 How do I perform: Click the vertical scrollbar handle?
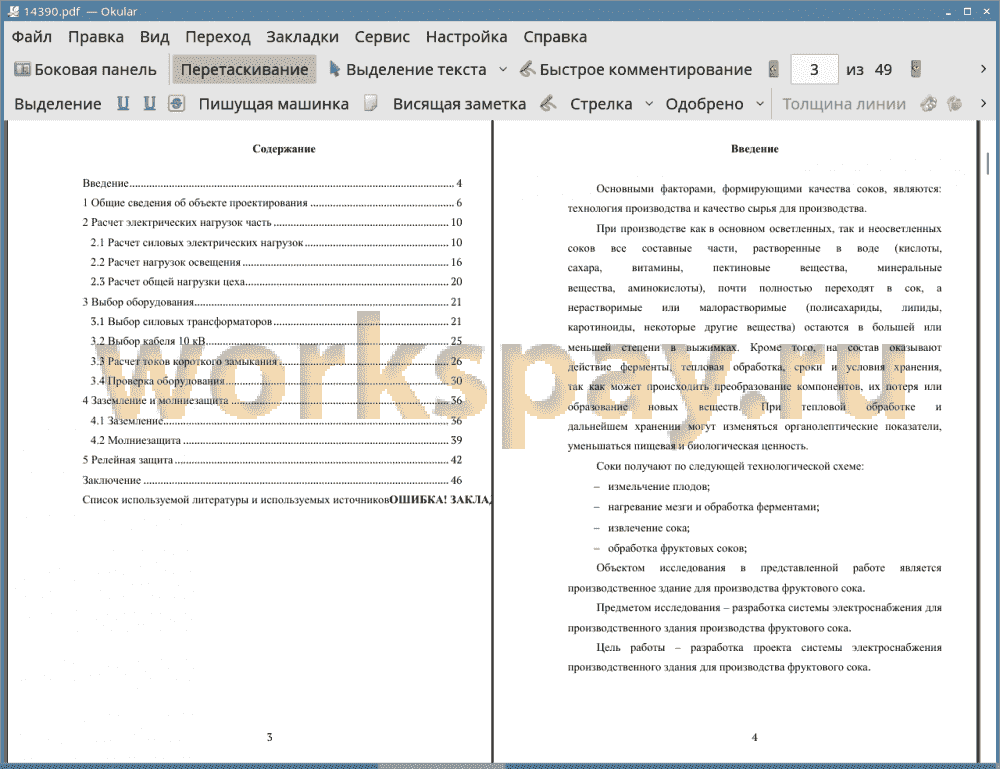[988, 163]
